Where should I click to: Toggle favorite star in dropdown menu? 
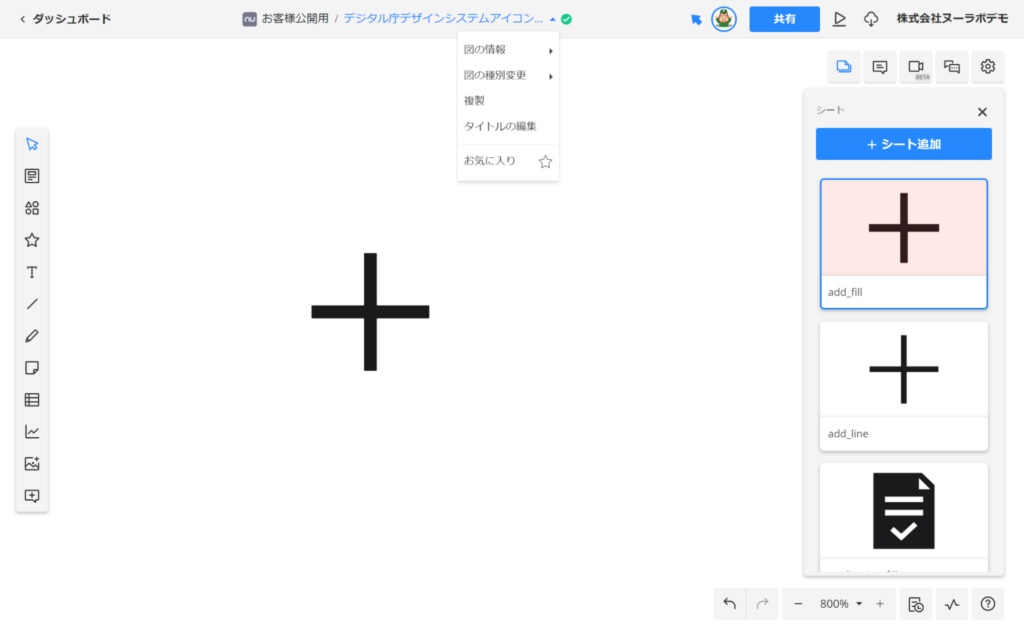coord(545,161)
